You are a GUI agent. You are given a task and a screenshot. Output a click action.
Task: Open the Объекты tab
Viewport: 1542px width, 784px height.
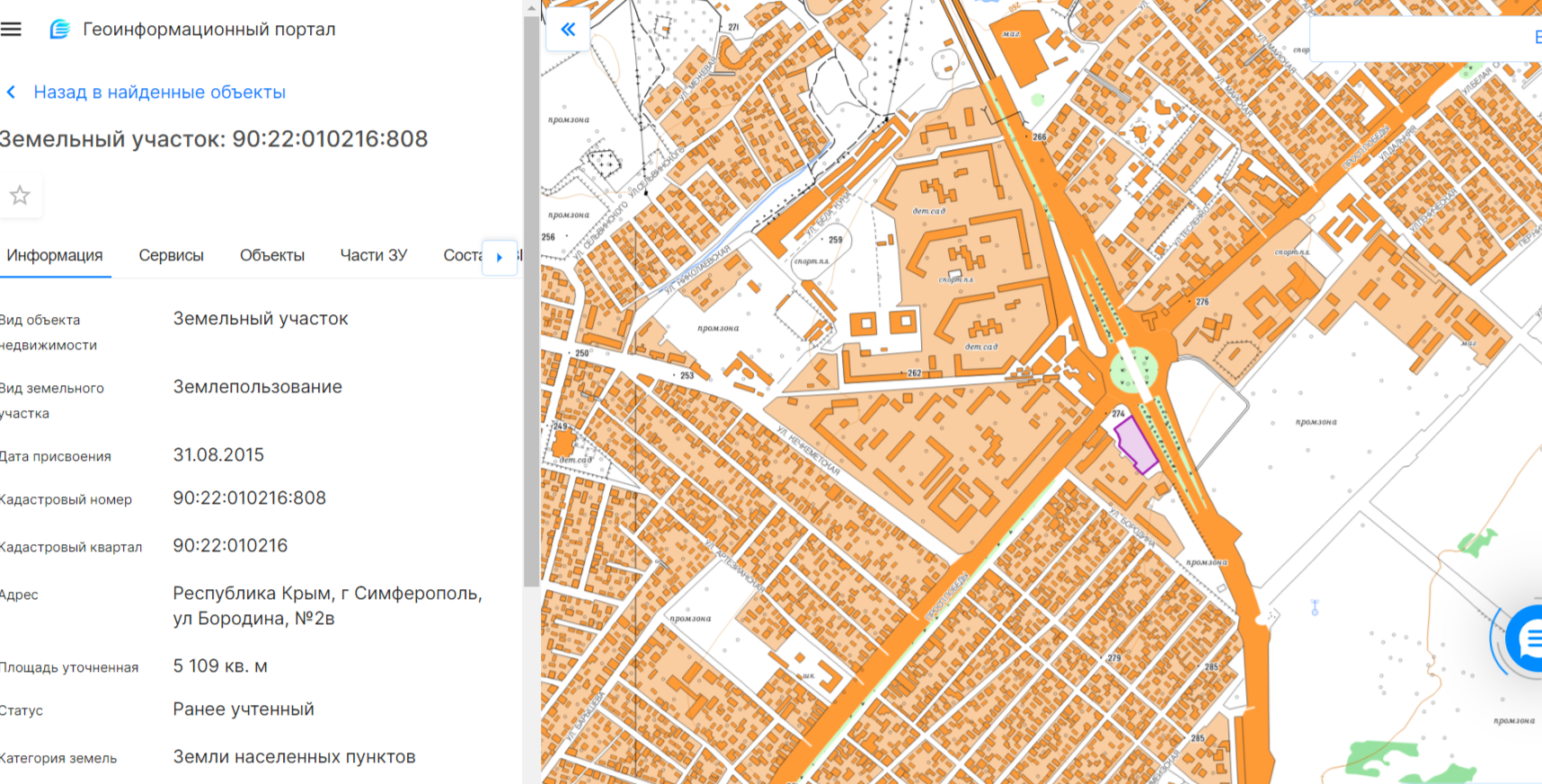[x=271, y=256]
